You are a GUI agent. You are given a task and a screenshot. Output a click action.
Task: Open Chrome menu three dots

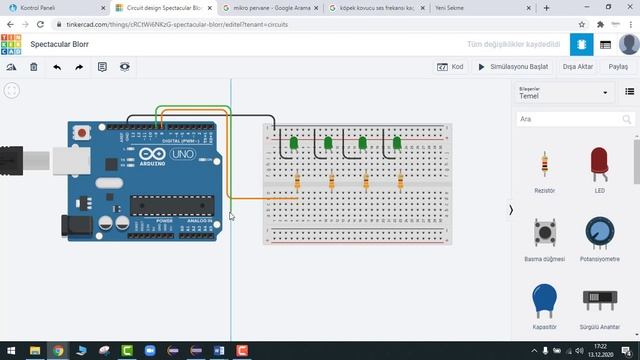coord(631,24)
